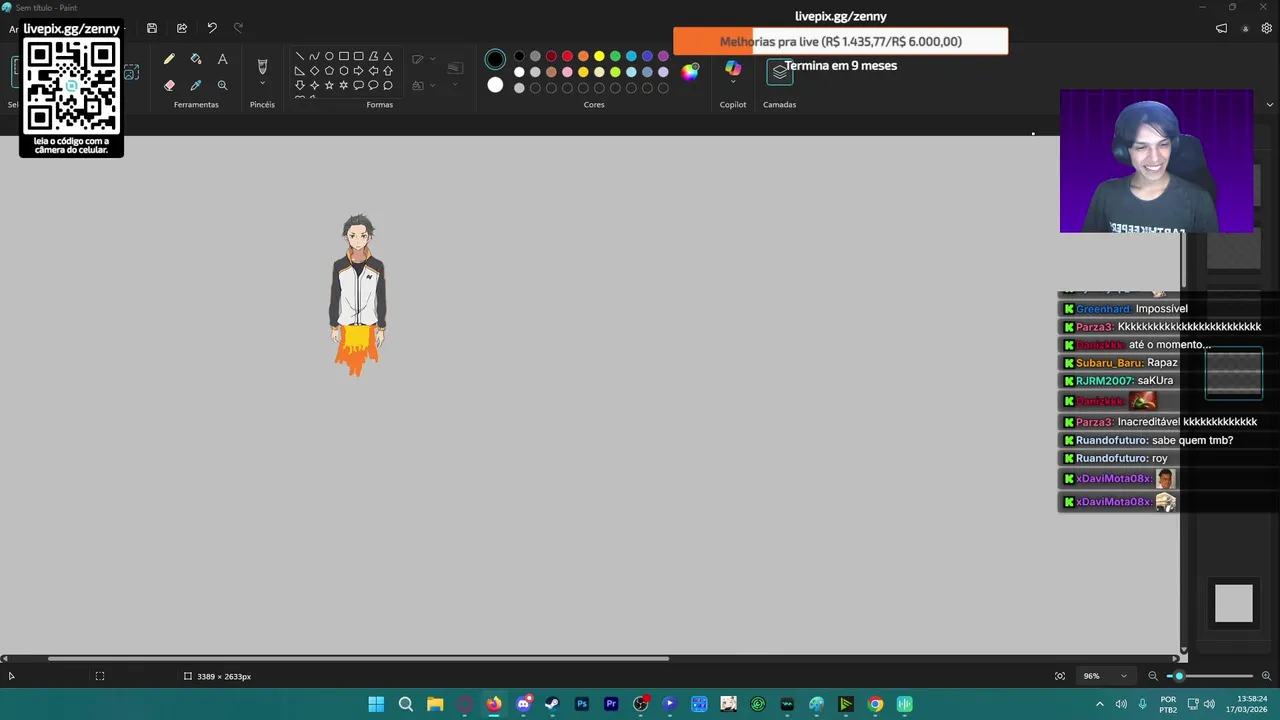1280x720 pixels.
Task: Select the Text tool
Action: click(222, 60)
